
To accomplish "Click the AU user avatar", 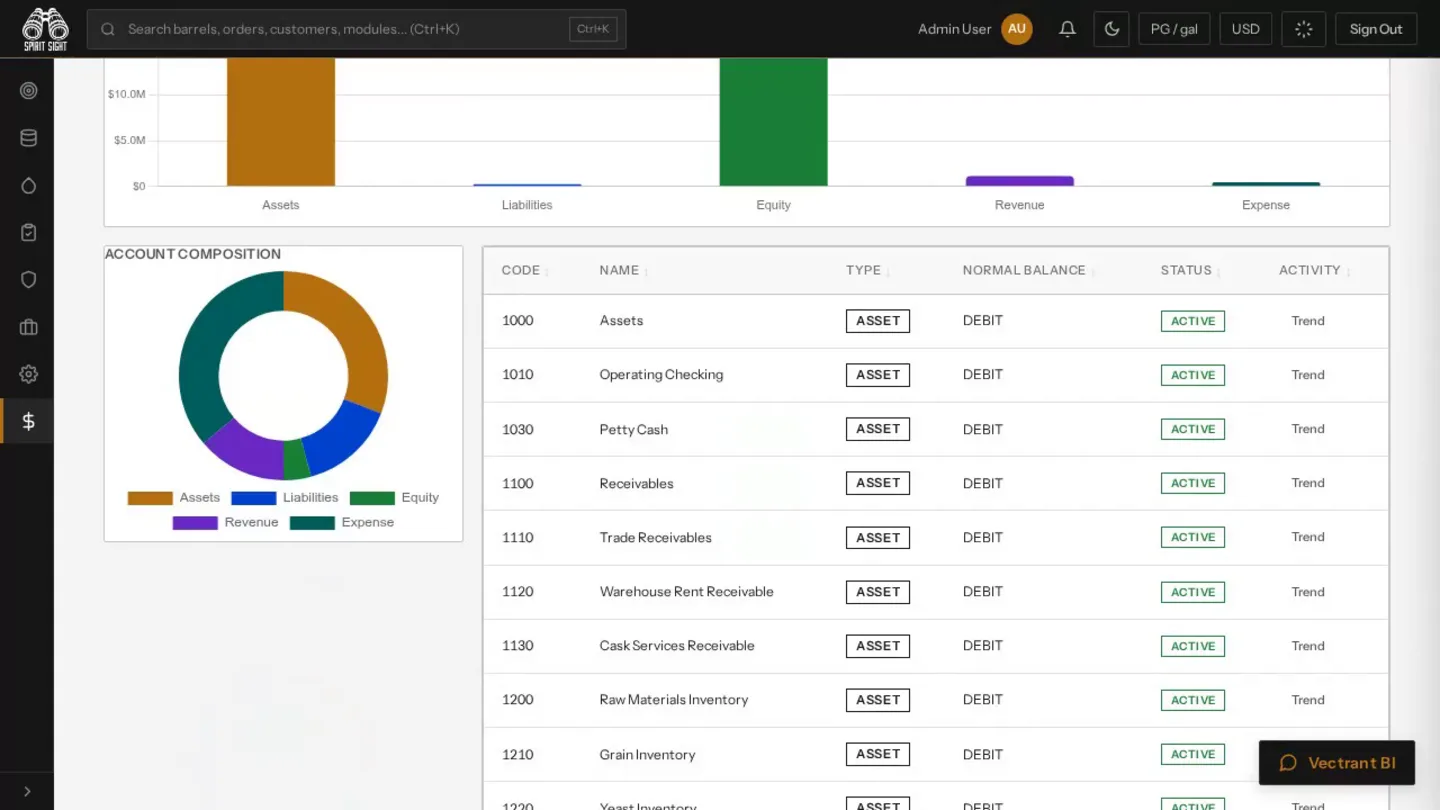I will click(1017, 29).
